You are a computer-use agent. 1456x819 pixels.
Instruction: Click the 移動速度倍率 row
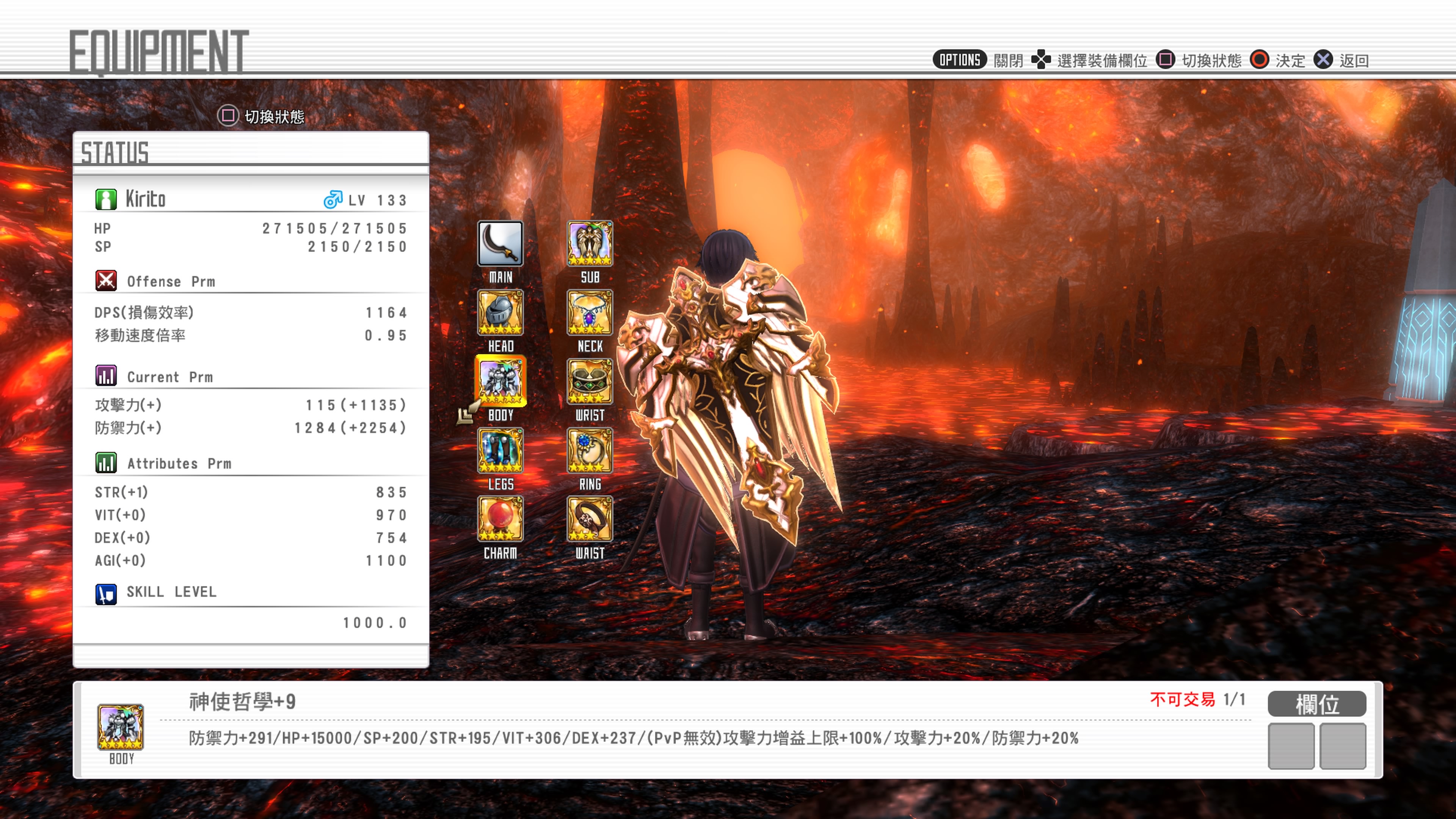251,336
